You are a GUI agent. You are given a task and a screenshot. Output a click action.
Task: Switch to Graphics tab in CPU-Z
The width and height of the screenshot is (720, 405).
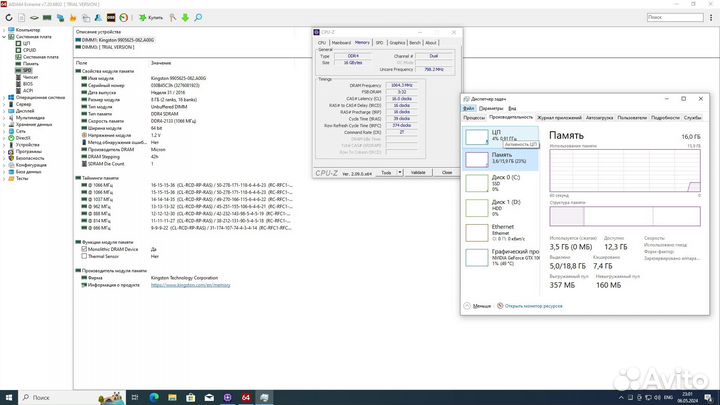397,43
